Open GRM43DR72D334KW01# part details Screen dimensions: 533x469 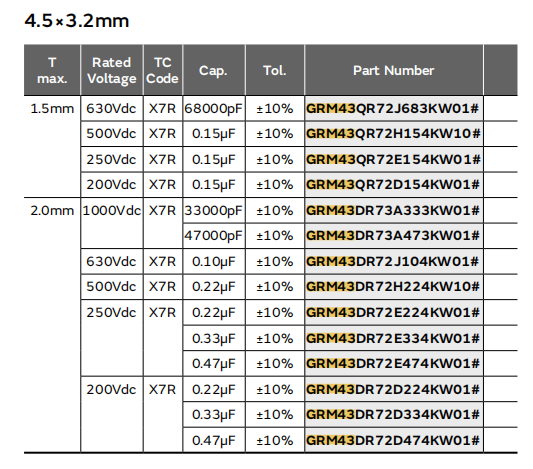click(393, 415)
